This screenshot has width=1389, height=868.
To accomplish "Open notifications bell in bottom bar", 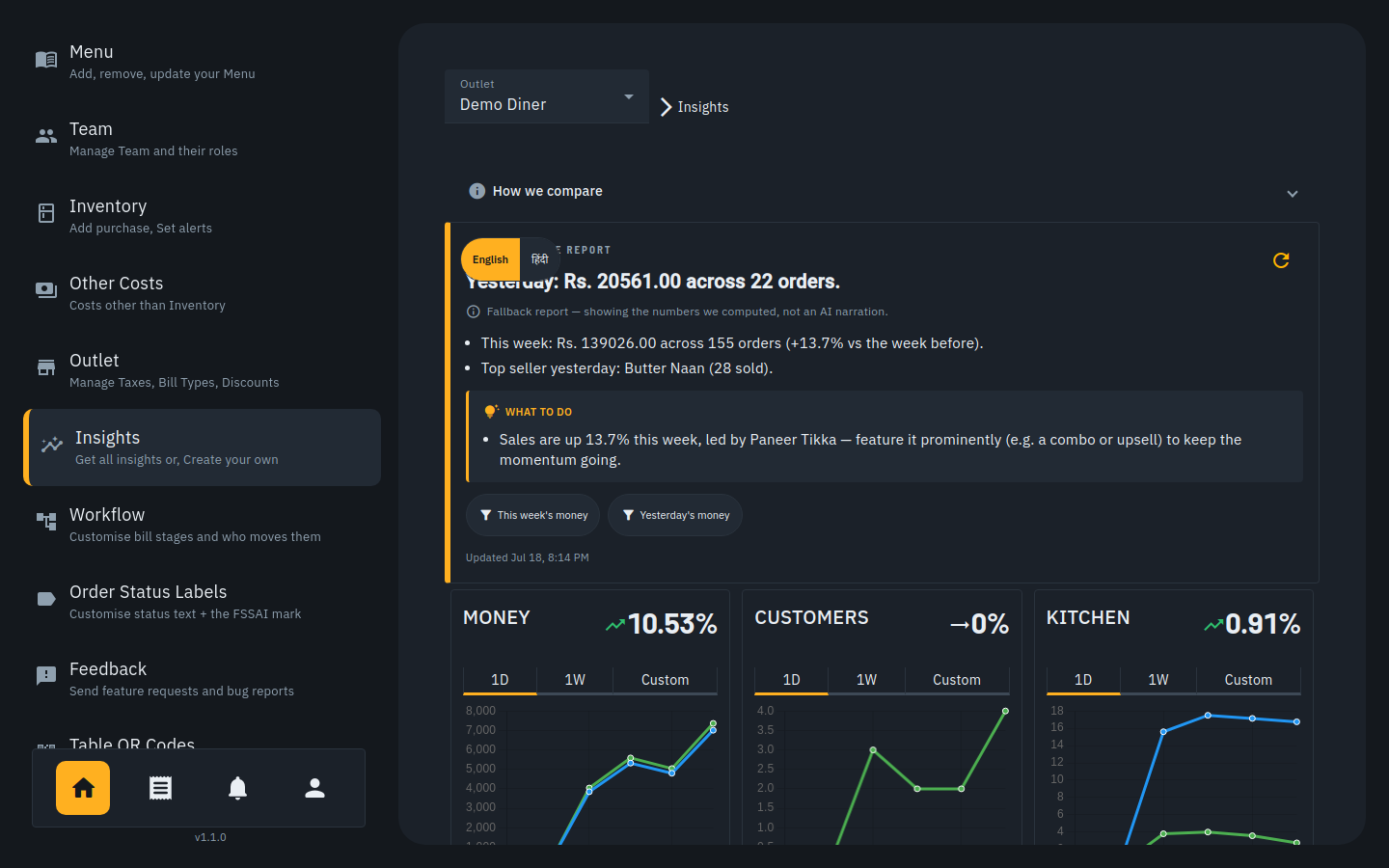I will 237,788.
